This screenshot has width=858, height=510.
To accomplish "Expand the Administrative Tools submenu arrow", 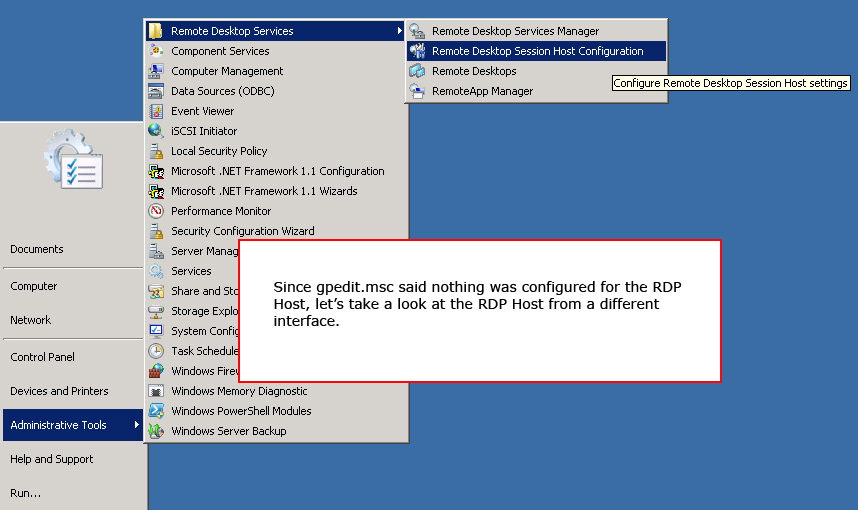I will point(136,425).
